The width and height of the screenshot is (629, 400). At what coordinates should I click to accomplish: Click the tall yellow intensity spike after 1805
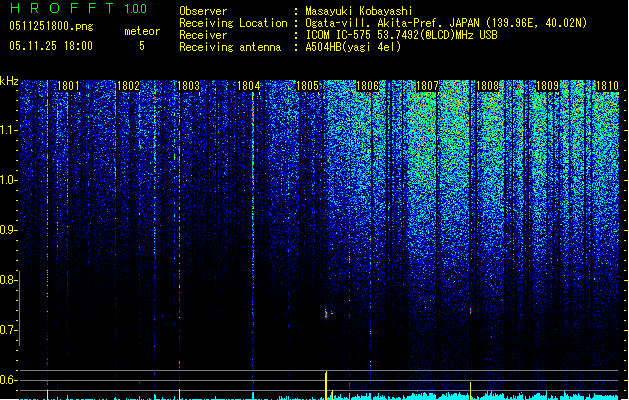(x=326, y=385)
